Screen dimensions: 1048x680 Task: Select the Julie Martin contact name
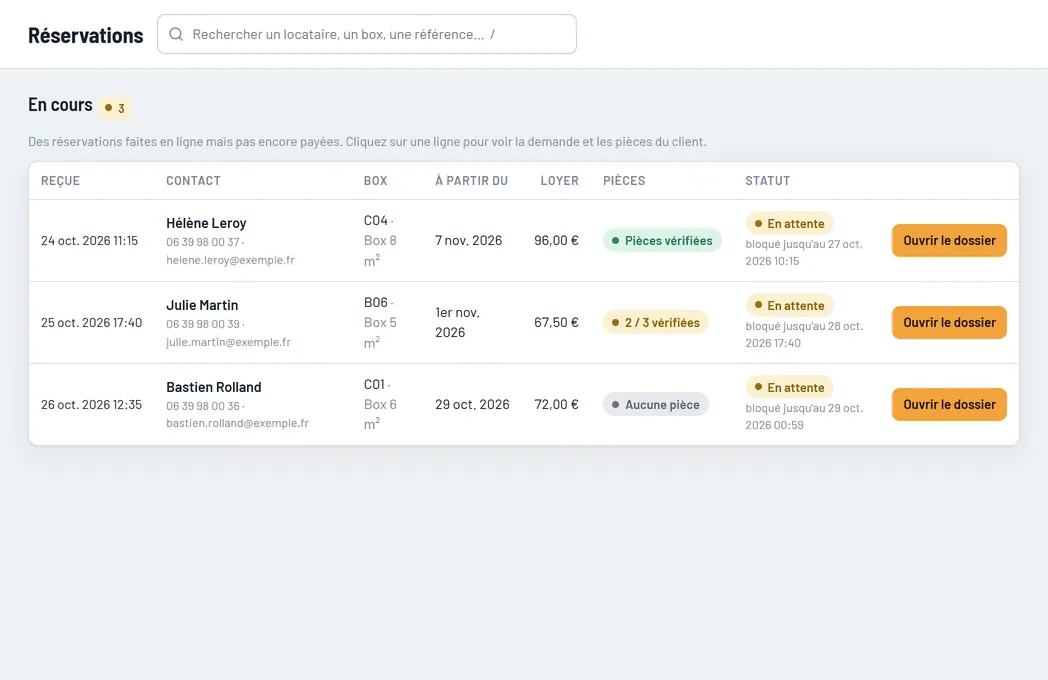tap(202, 305)
